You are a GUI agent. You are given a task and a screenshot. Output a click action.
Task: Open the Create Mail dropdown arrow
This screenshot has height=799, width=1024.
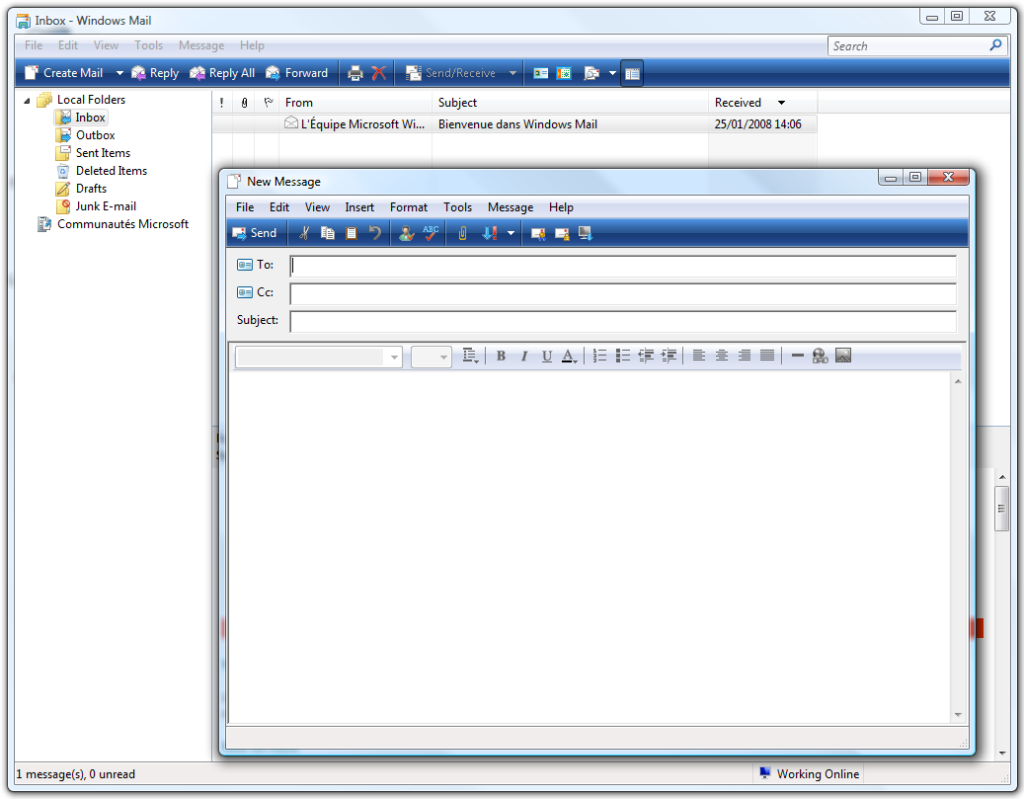click(x=120, y=73)
